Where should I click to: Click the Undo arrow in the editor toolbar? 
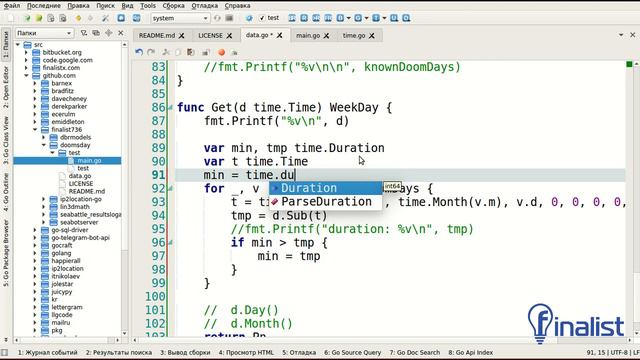139,52
